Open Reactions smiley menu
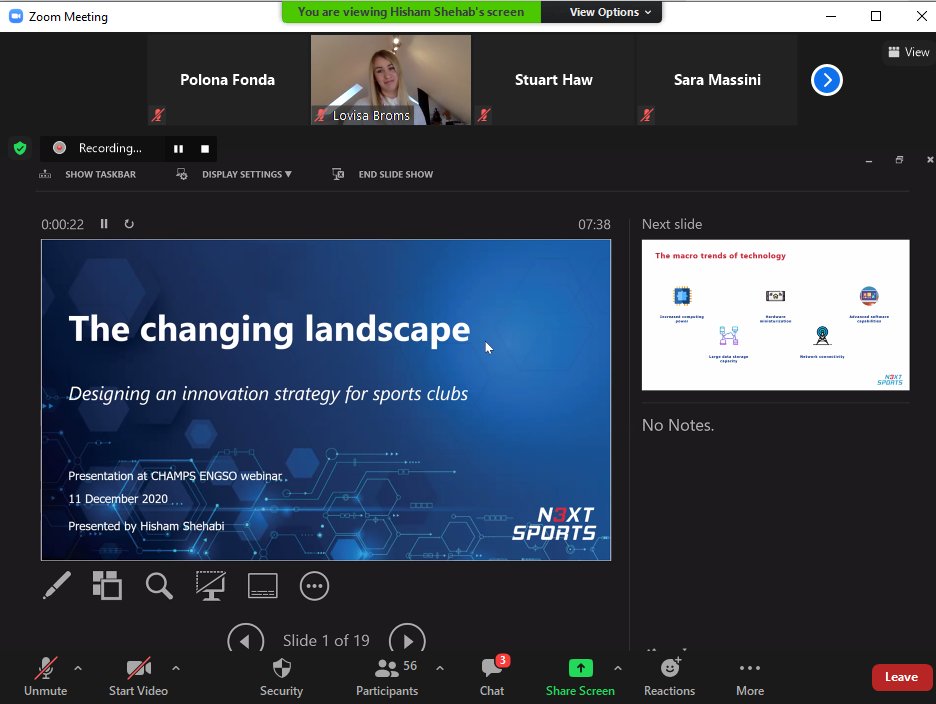The width and height of the screenshot is (936, 704). pos(669,677)
